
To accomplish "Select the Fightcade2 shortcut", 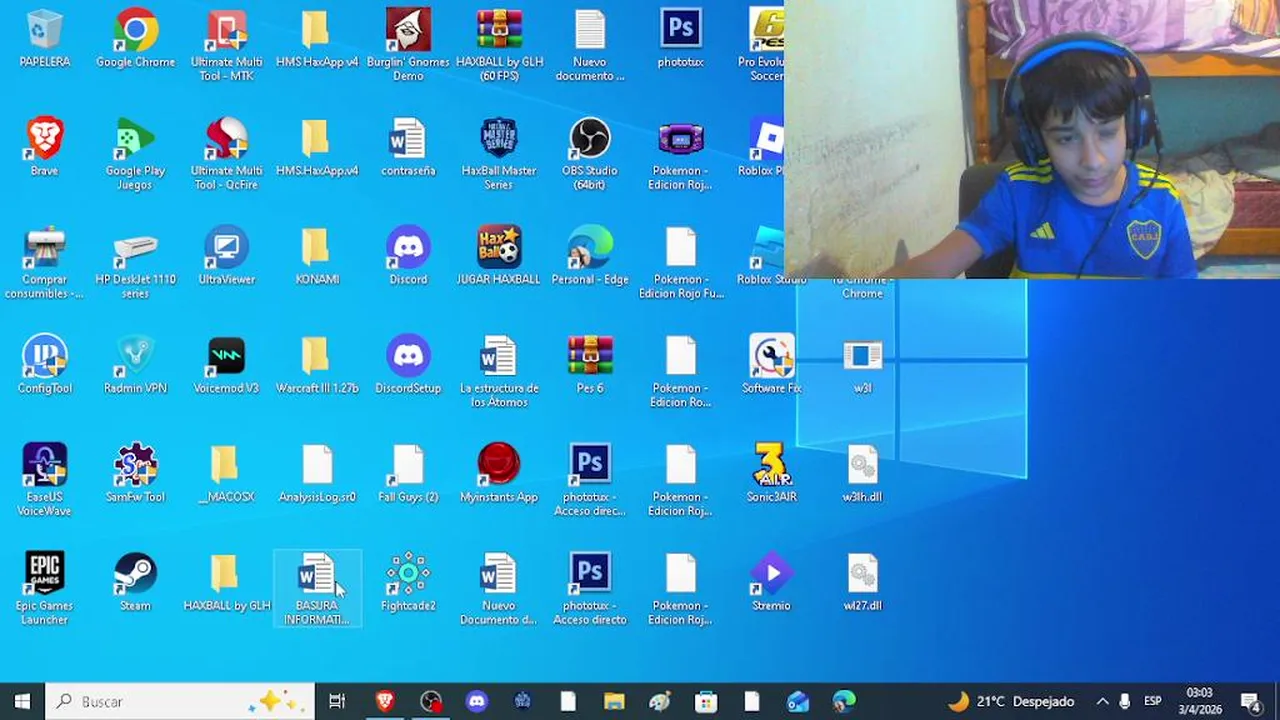I will tap(408, 584).
